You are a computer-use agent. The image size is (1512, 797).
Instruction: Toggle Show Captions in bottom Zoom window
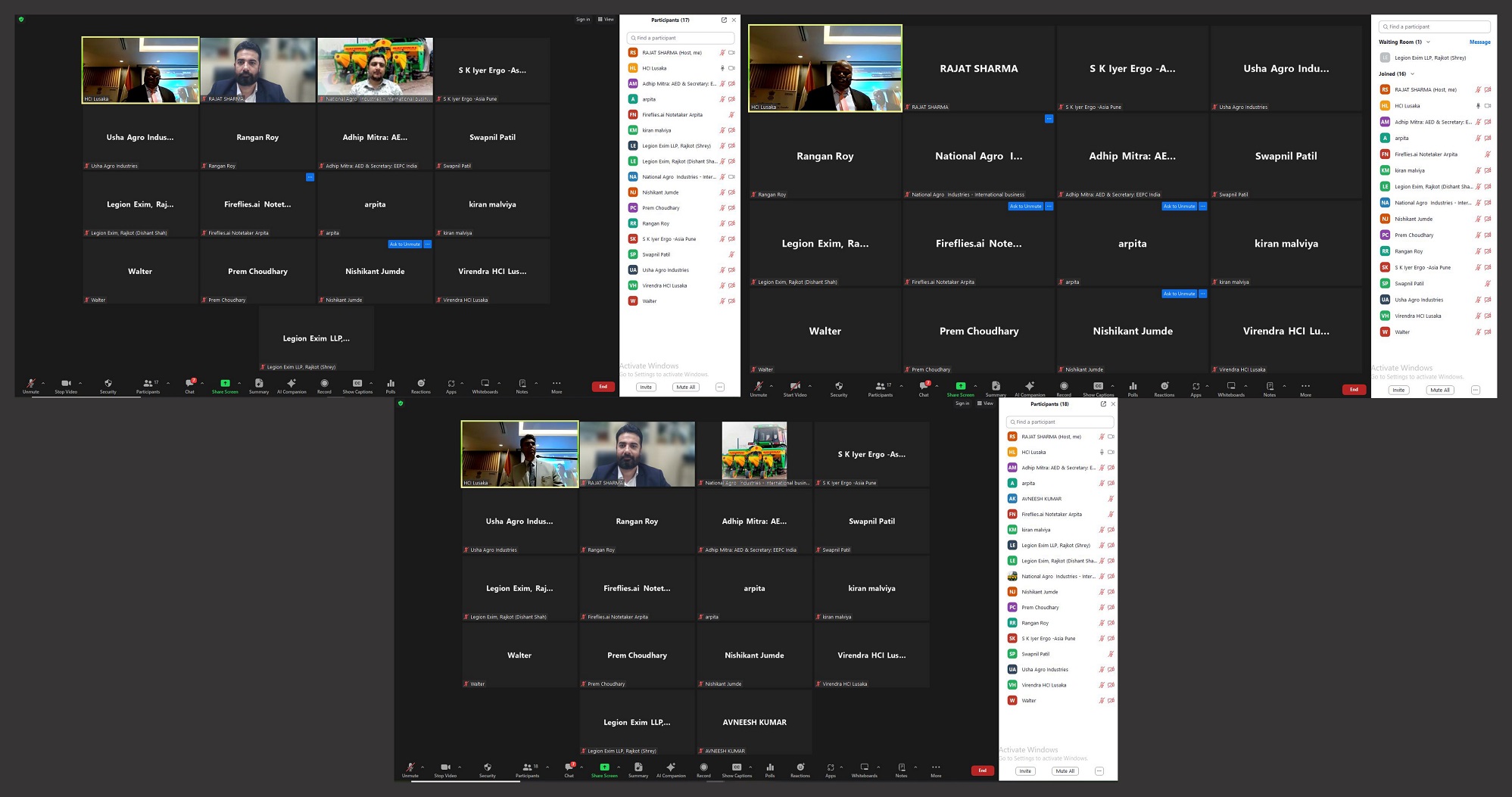[x=737, y=770]
